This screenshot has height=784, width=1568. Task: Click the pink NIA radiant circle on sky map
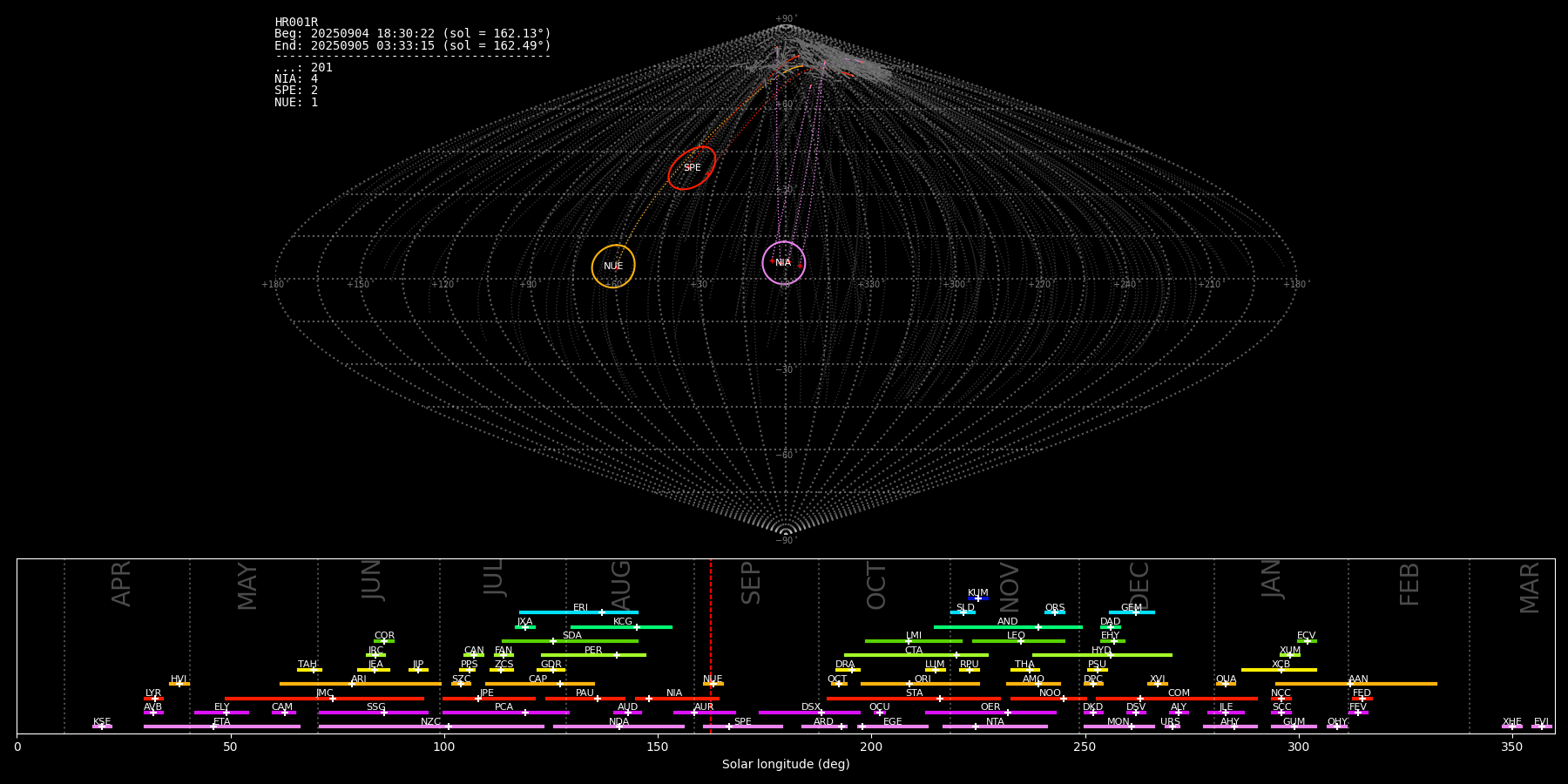point(784,263)
